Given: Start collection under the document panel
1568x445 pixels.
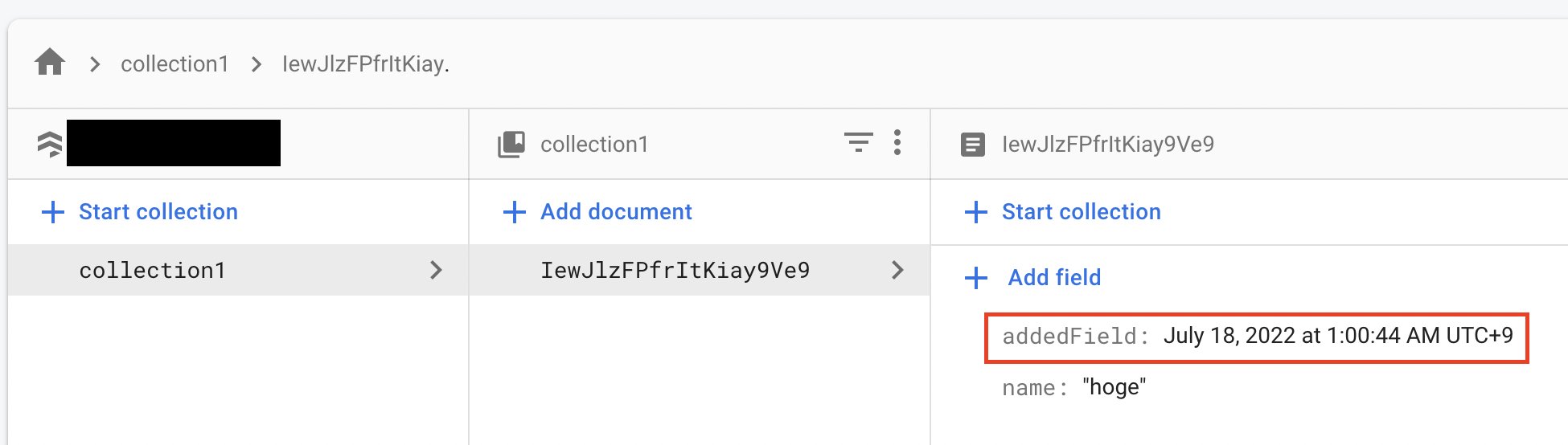Looking at the screenshot, I should pyautogui.click(x=1081, y=212).
